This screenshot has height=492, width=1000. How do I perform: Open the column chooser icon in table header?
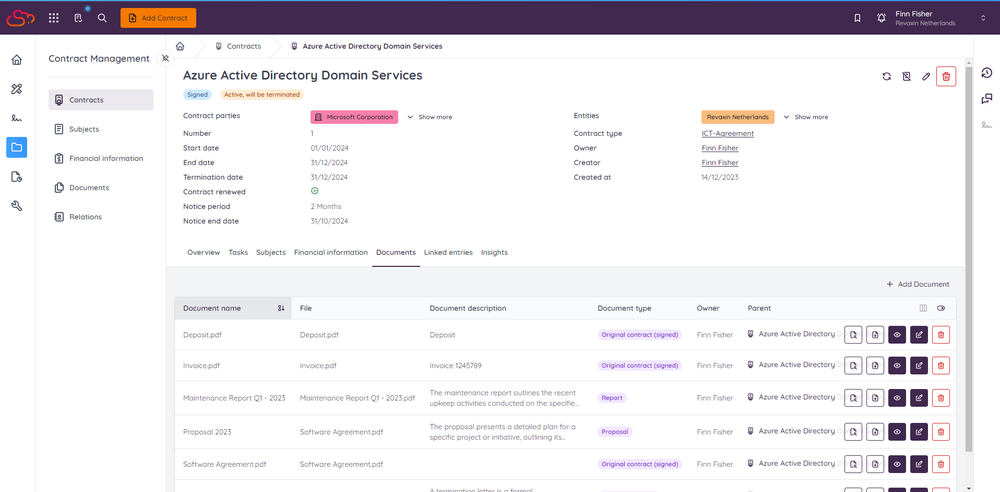[922, 308]
